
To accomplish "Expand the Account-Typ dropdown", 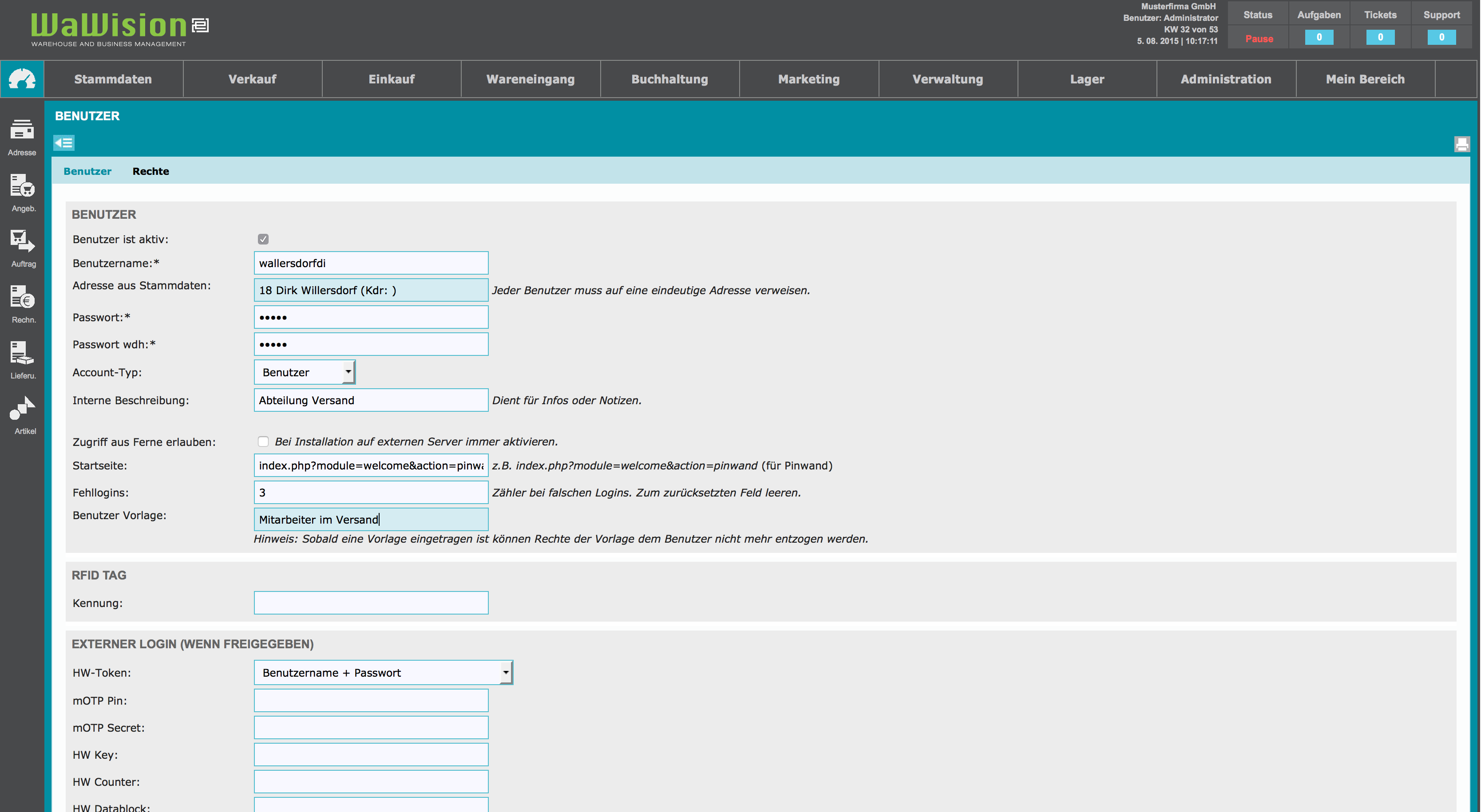I will (x=305, y=372).
